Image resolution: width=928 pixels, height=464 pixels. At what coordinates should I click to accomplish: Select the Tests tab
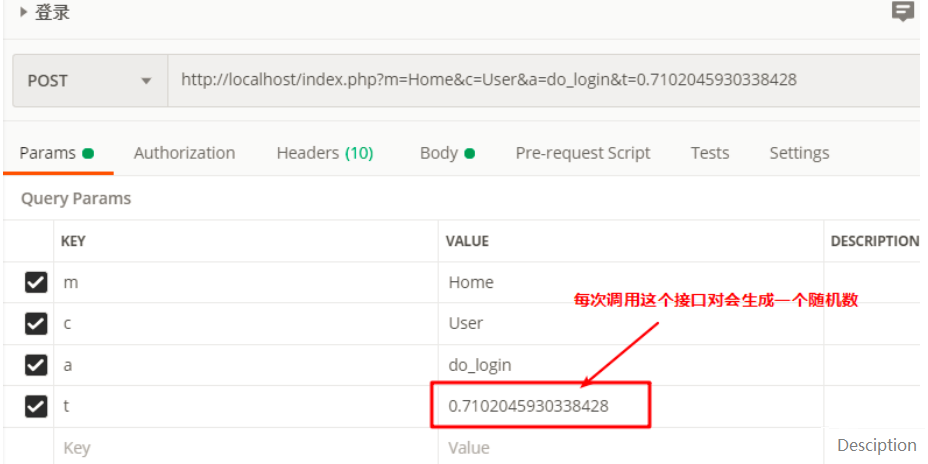709,153
